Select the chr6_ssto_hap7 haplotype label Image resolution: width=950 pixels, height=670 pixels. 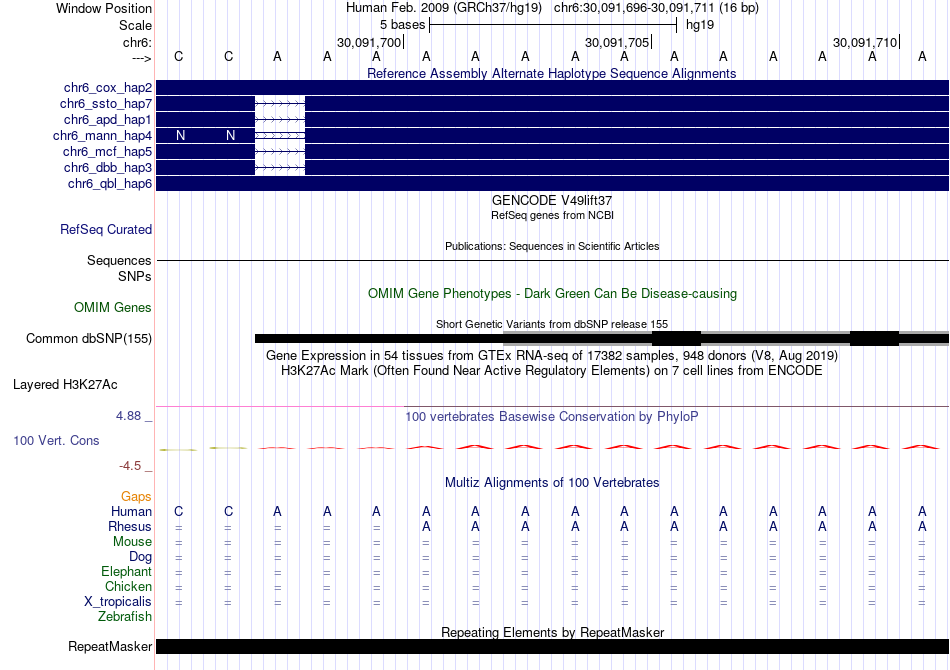pyautogui.click(x=106, y=104)
